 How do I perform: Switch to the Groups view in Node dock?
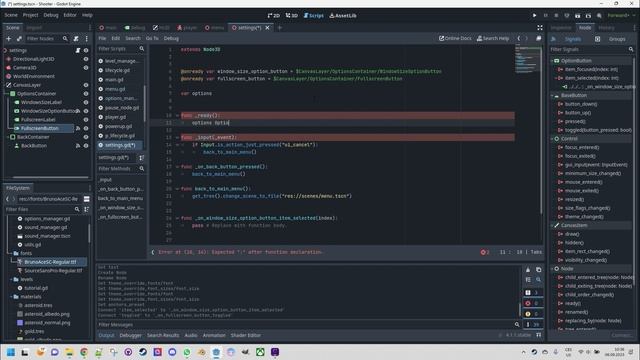pos(613,39)
